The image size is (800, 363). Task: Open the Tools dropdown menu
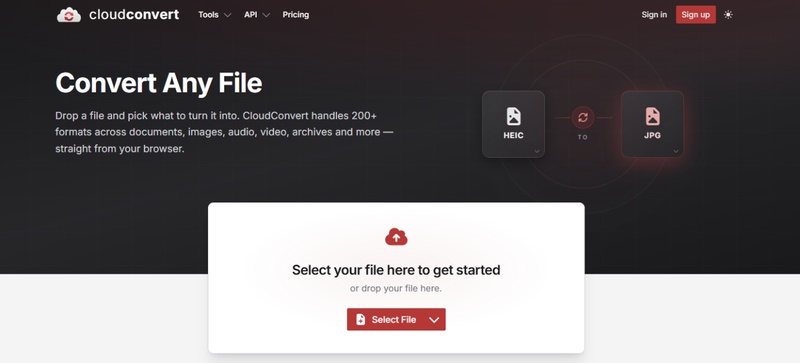click(214, 15)
